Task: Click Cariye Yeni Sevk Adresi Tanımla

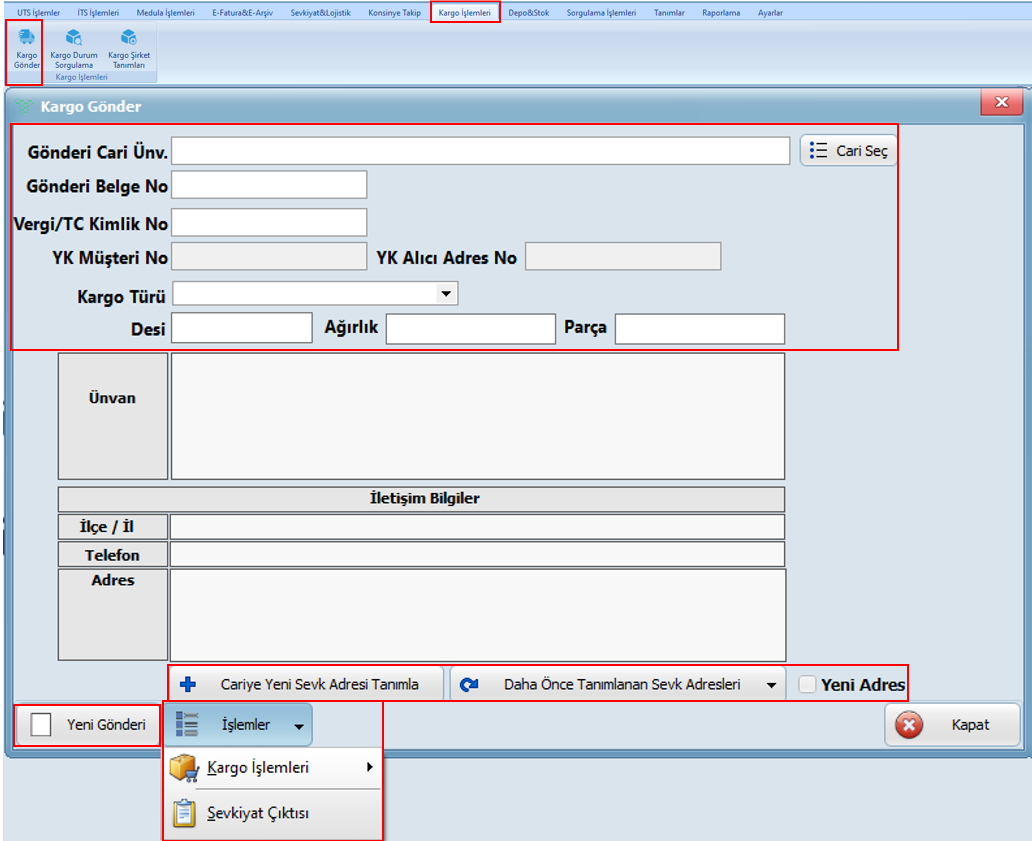Action: tap(306, 685)
